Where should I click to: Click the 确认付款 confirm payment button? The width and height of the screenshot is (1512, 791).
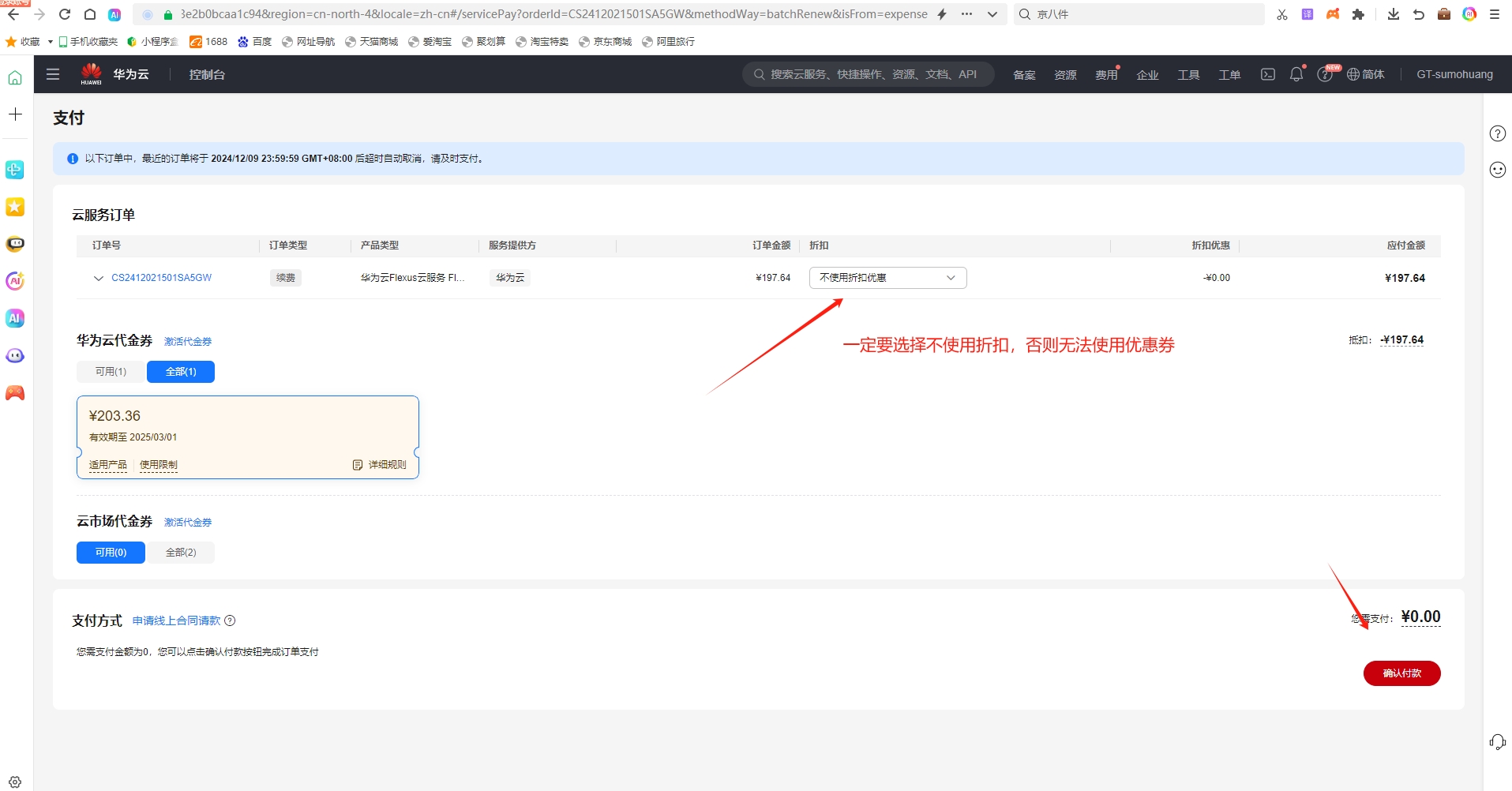[1401, 673]
